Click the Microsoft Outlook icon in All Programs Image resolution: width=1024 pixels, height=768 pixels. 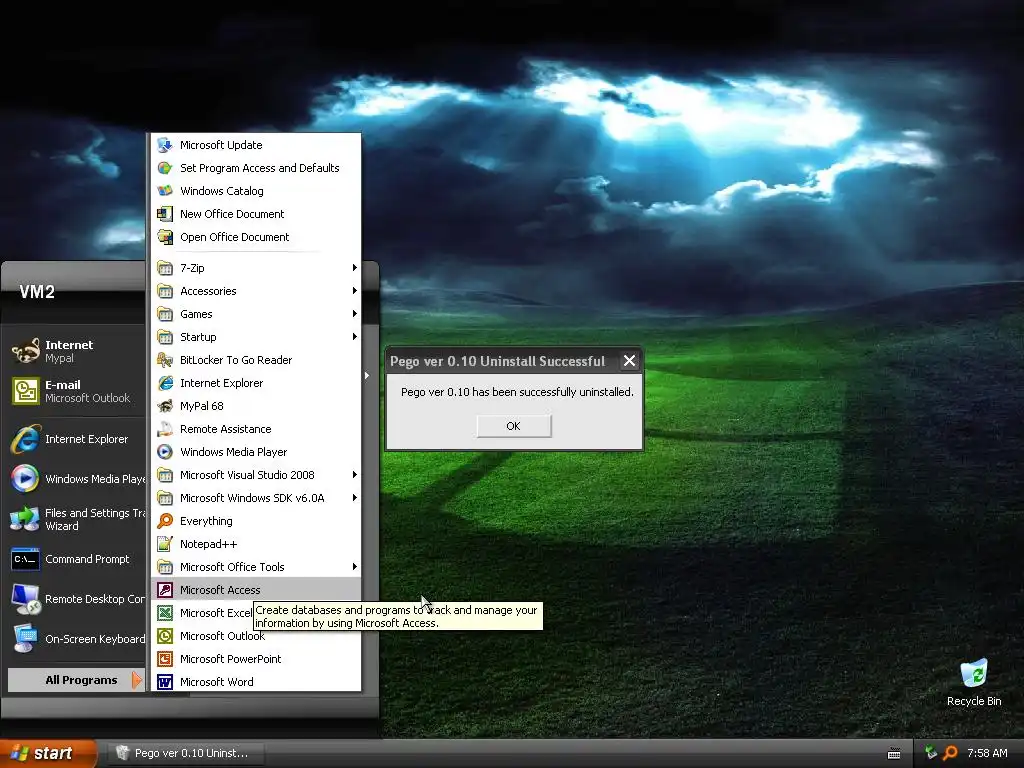tap(165, 635)
